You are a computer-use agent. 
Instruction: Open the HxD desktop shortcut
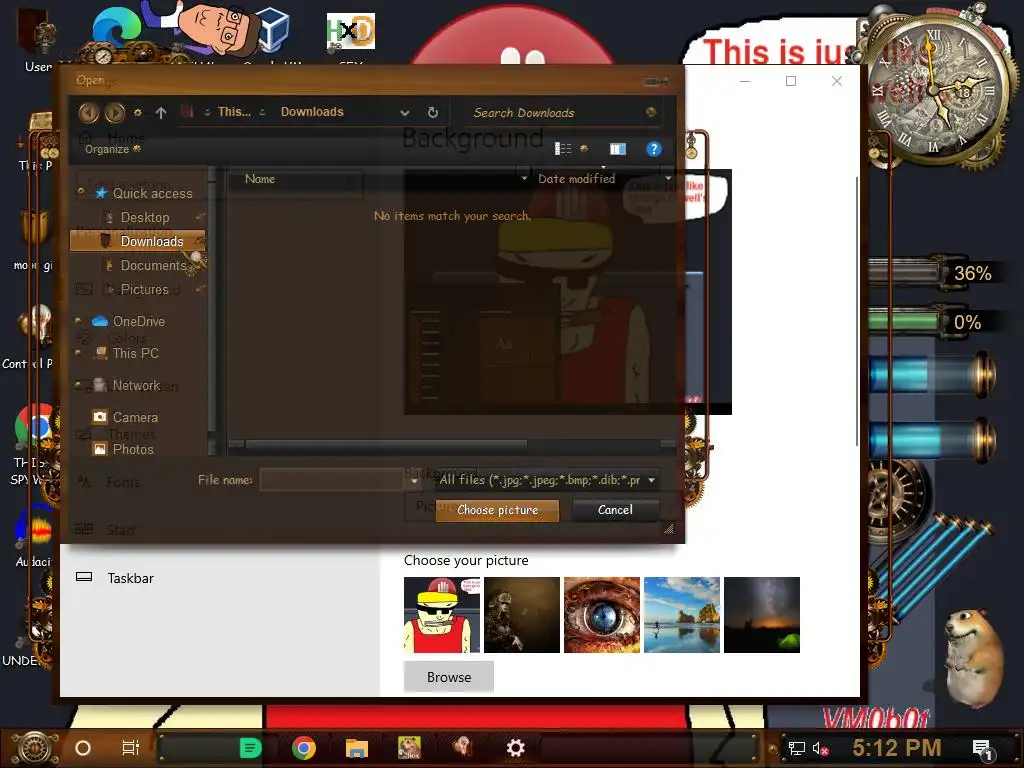point(351,31)
